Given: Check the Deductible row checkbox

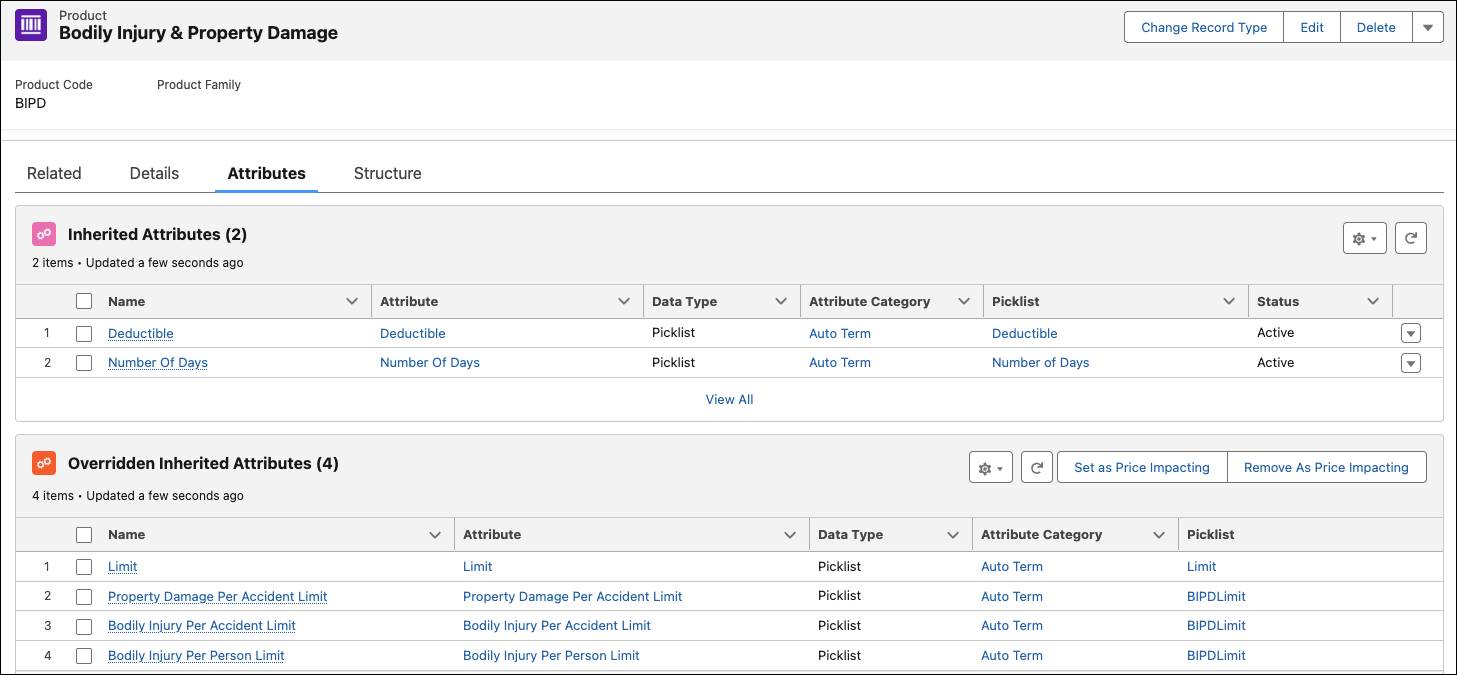Looking at the screenshot, I should pyautogui.click(x=84, y=332).
